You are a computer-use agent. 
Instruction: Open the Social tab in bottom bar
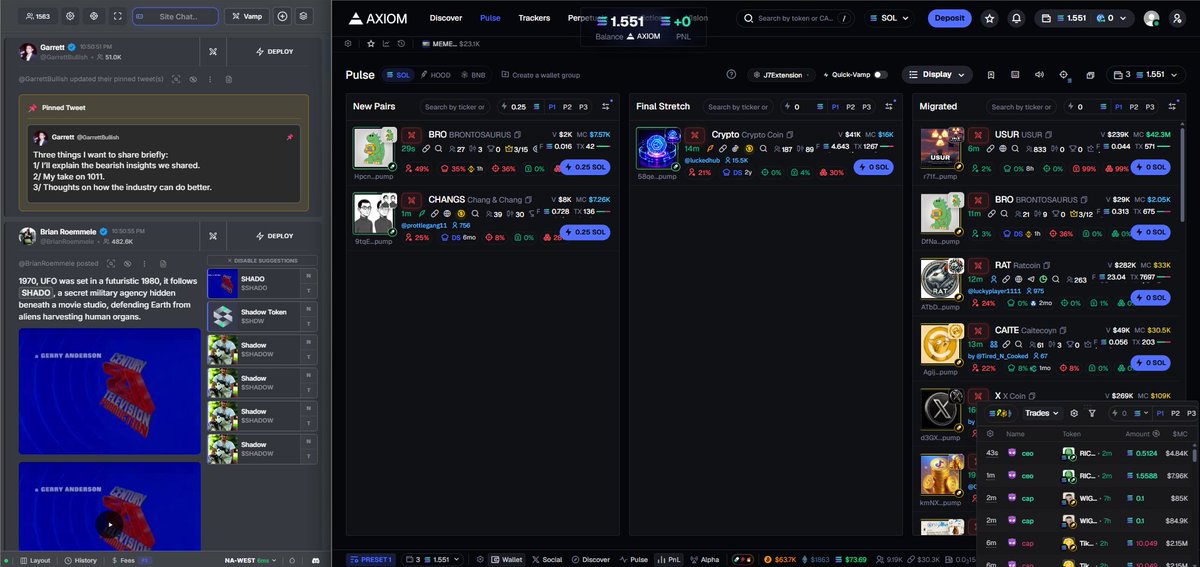click(547, 560)
